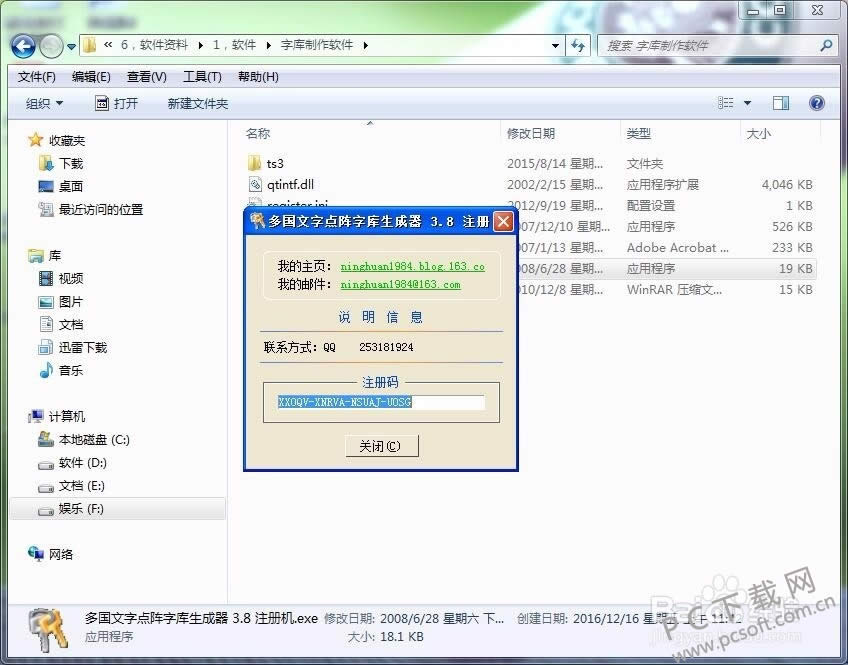Click the ninghuan1984@163.com email link
The width and height of the screenshot is (848, 665).
coord(400,285)
